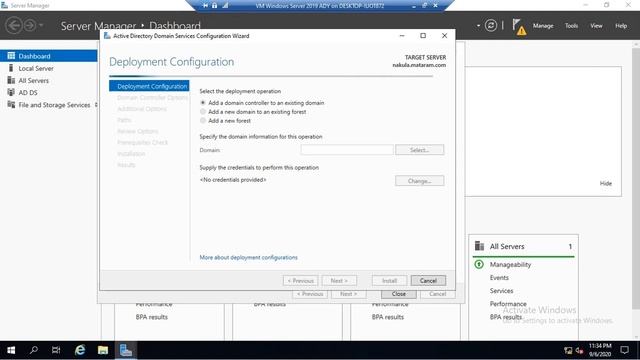Open Local Server page
Image resolution: width=640 pixels, height=360 pixels.
36,68
